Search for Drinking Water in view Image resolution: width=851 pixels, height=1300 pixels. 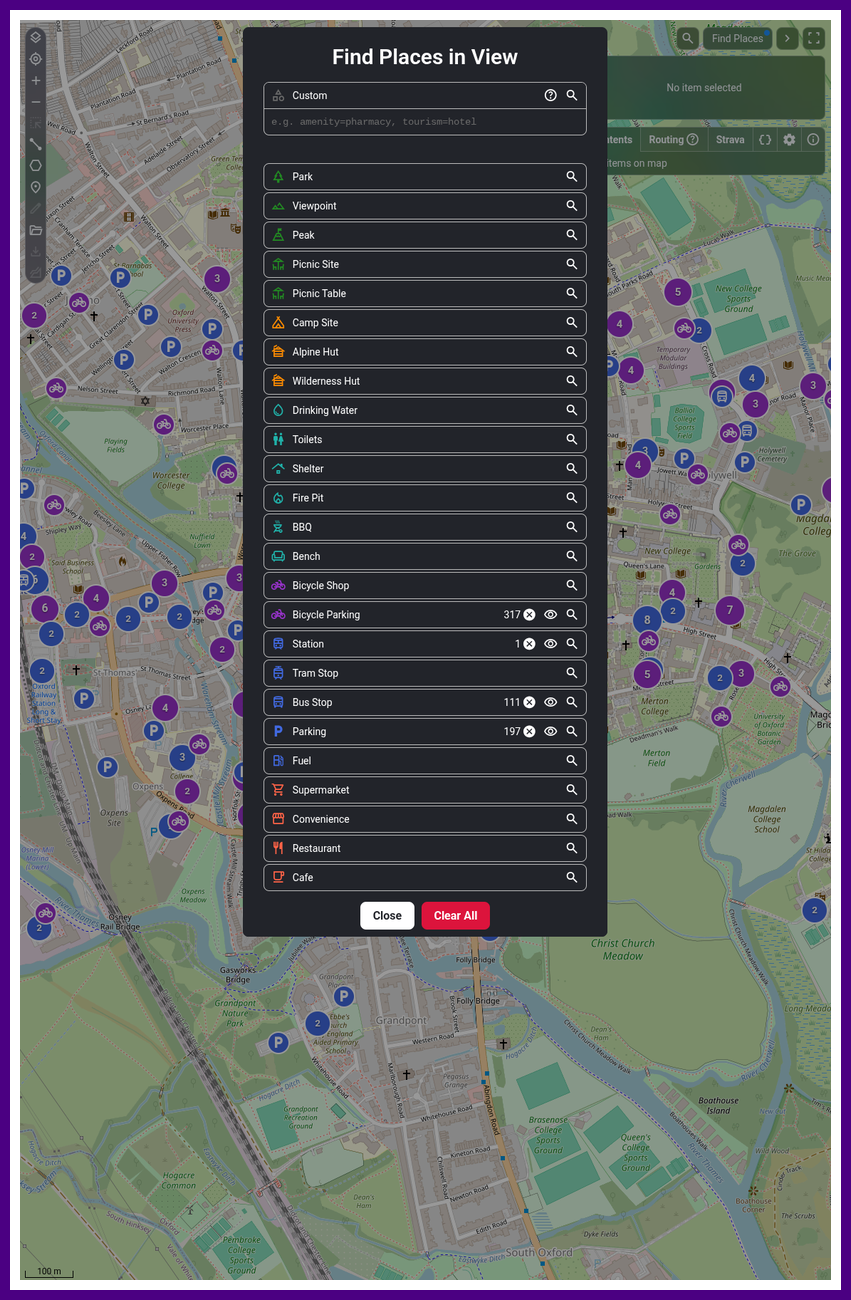(572, 411)
